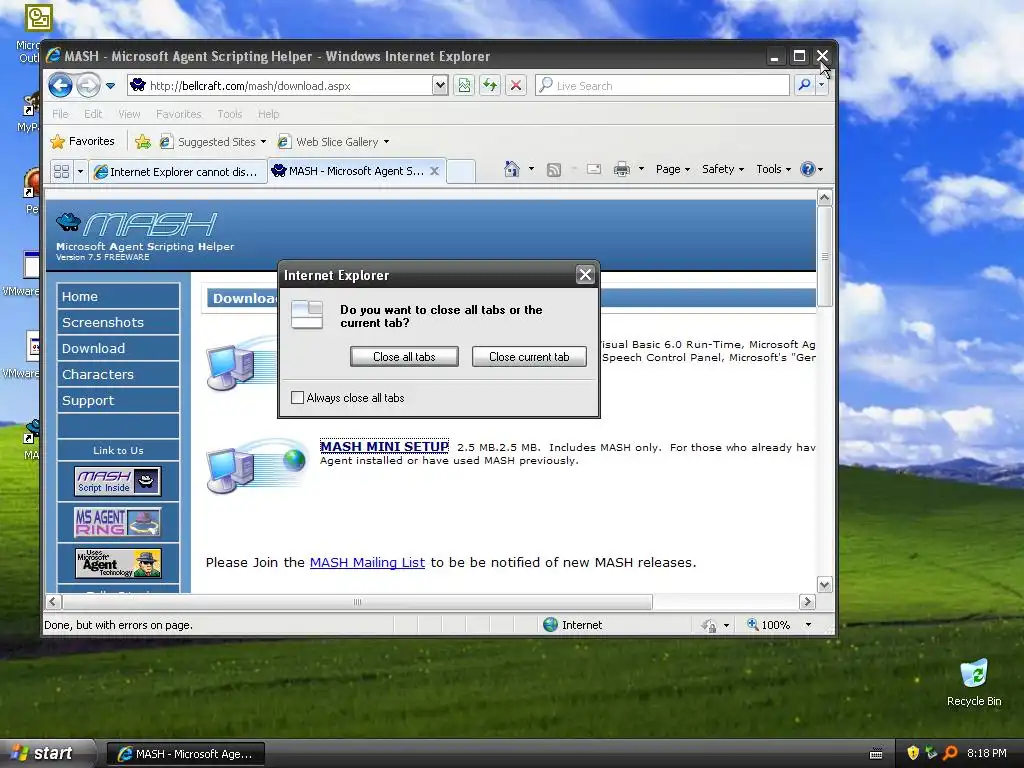The image size is (1024, 768).
Task: Click the Internet zone globe in status bar
Action: pyautogui.click(x=551, y=625)
